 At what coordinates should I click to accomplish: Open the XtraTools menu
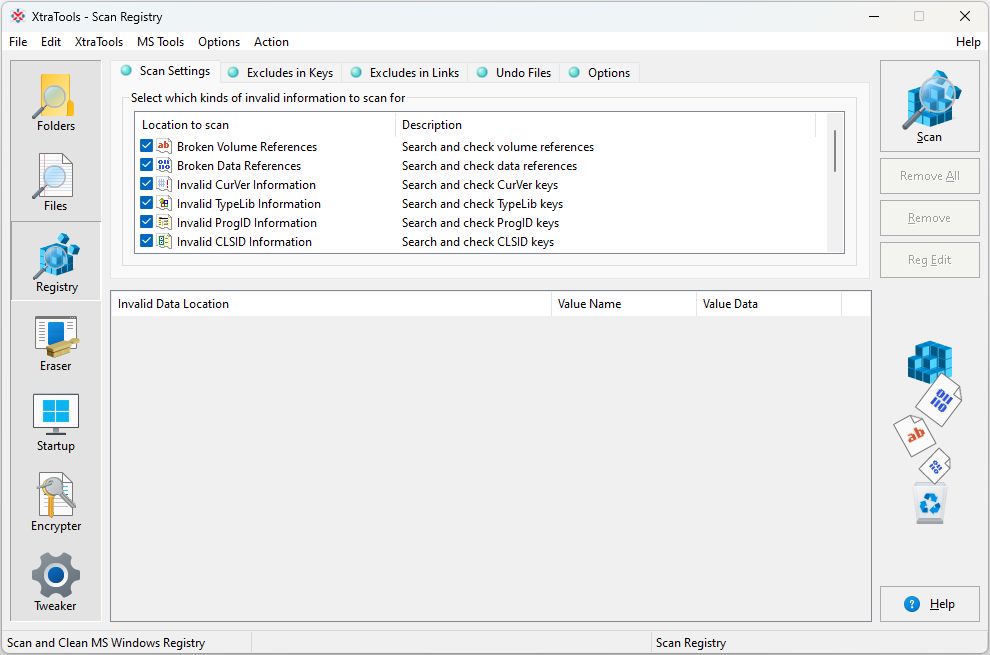pos(99,42)
